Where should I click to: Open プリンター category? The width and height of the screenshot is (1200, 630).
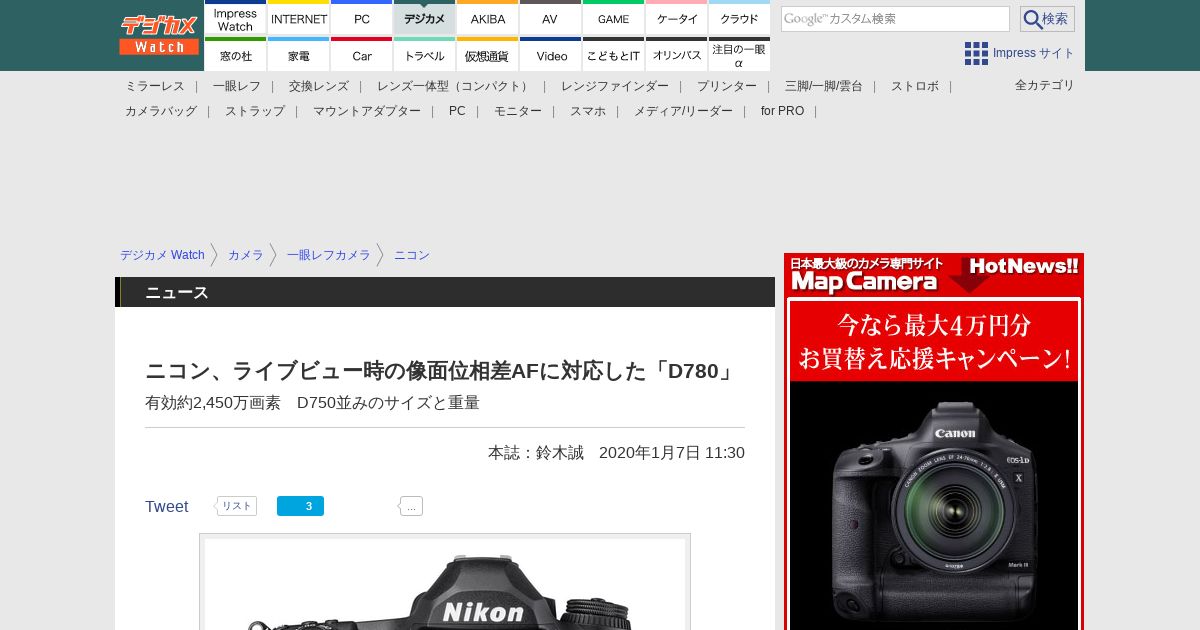(727, 86)
